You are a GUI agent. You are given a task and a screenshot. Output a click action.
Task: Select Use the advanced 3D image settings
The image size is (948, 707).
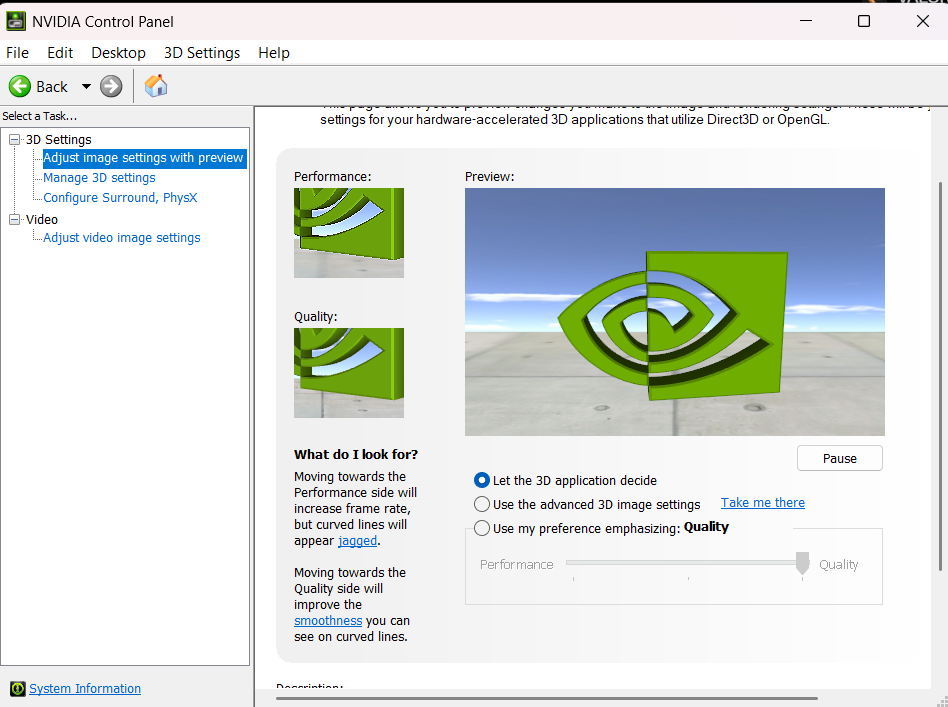click(x=482, y=504)
